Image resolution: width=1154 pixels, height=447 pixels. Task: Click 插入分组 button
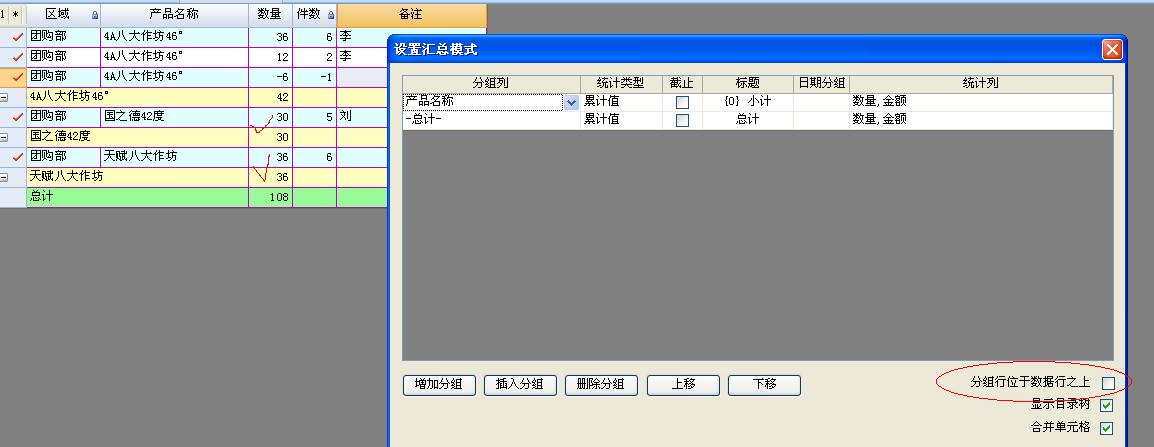click(x=520, y=385)
